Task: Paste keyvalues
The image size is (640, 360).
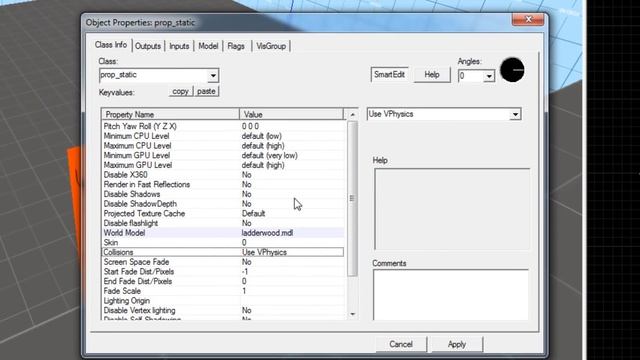Action: coord(206,91)
